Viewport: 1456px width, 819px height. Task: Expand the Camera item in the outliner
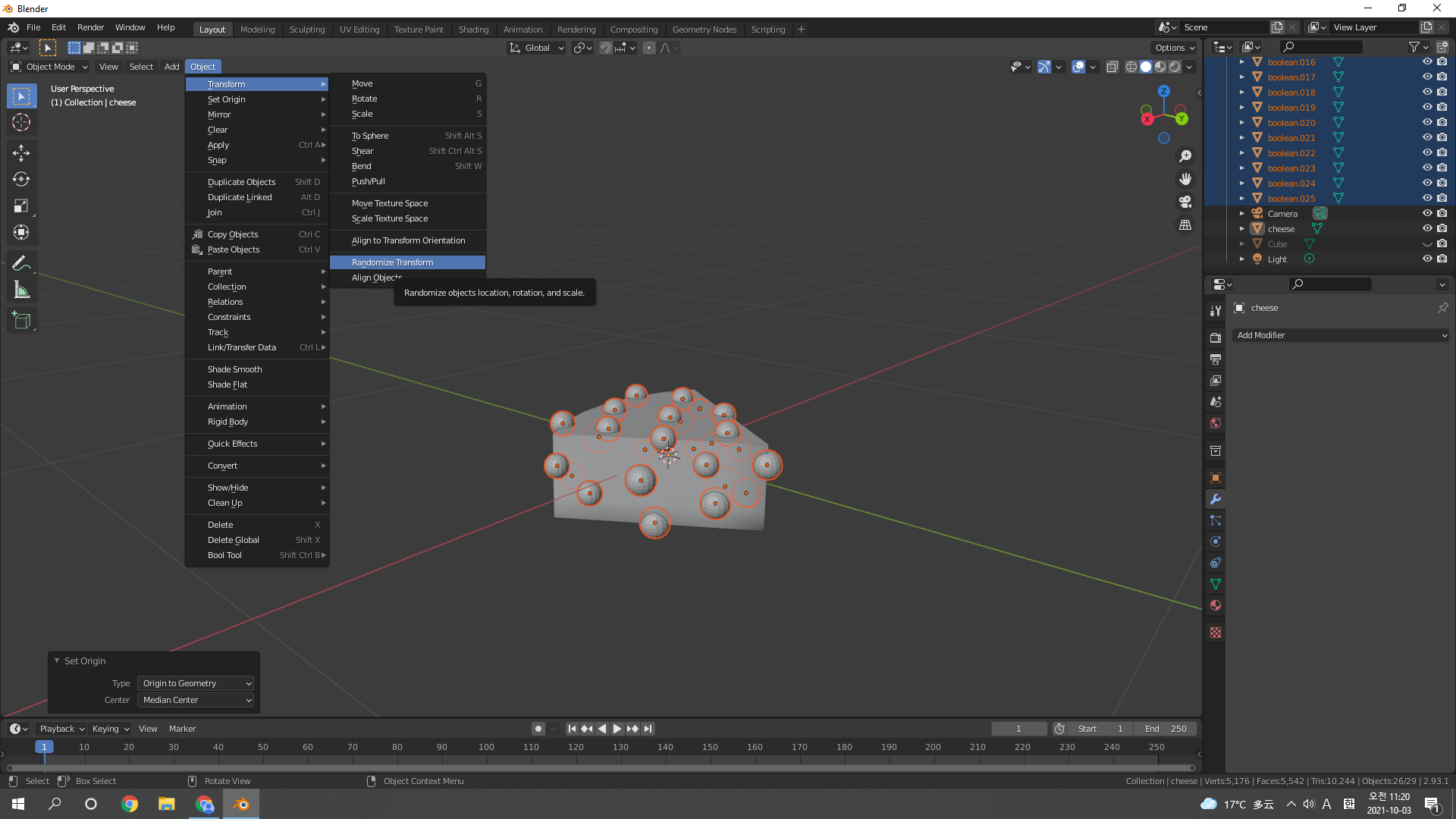tap(1241, 213)
